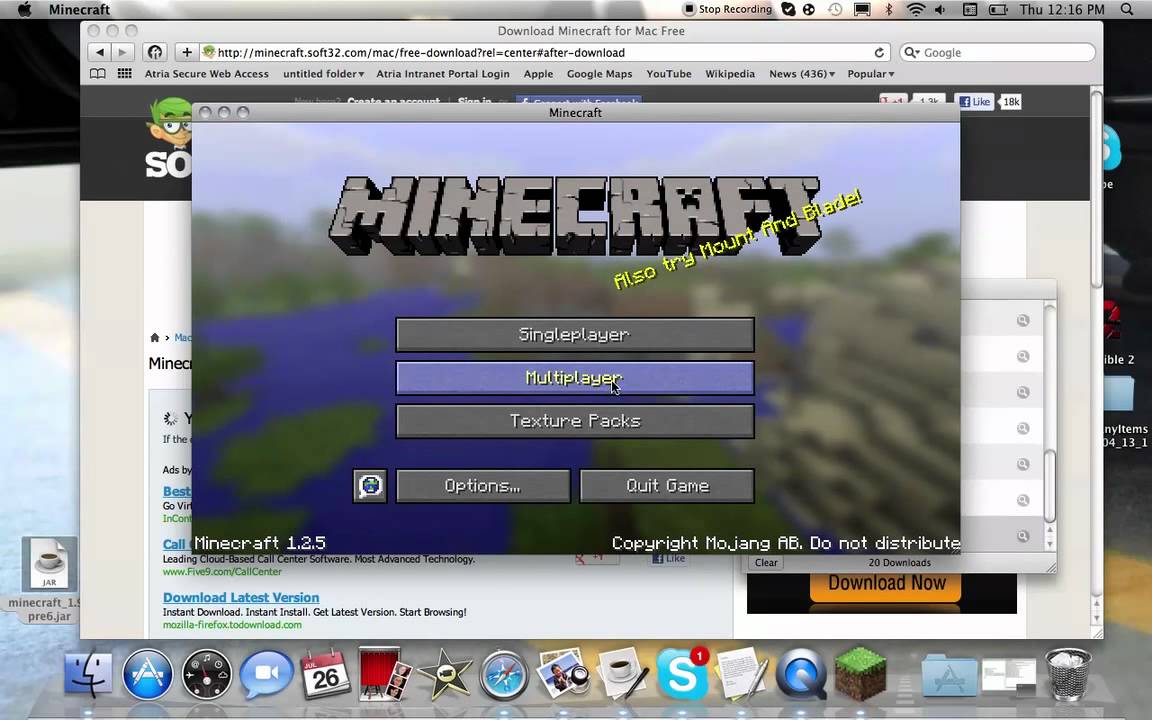
Task: Open the bookmarks book icon
Action: [97, 73]
